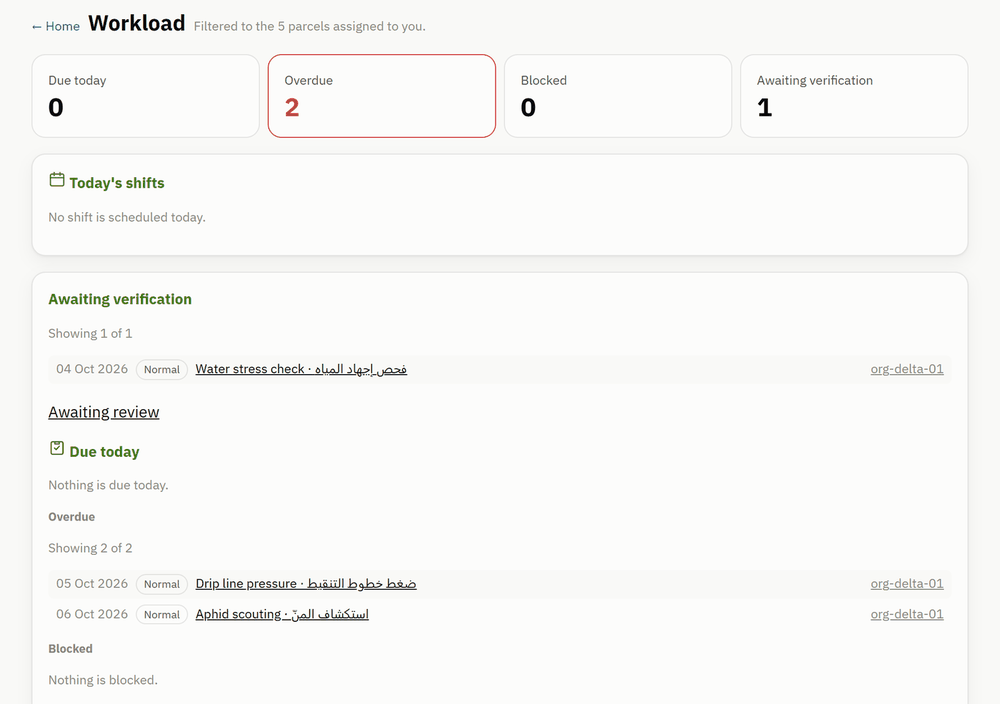1000x704 pixels.
Task: Click the 05 Oct 2026 overdue date
Action: tap(92, 583)
